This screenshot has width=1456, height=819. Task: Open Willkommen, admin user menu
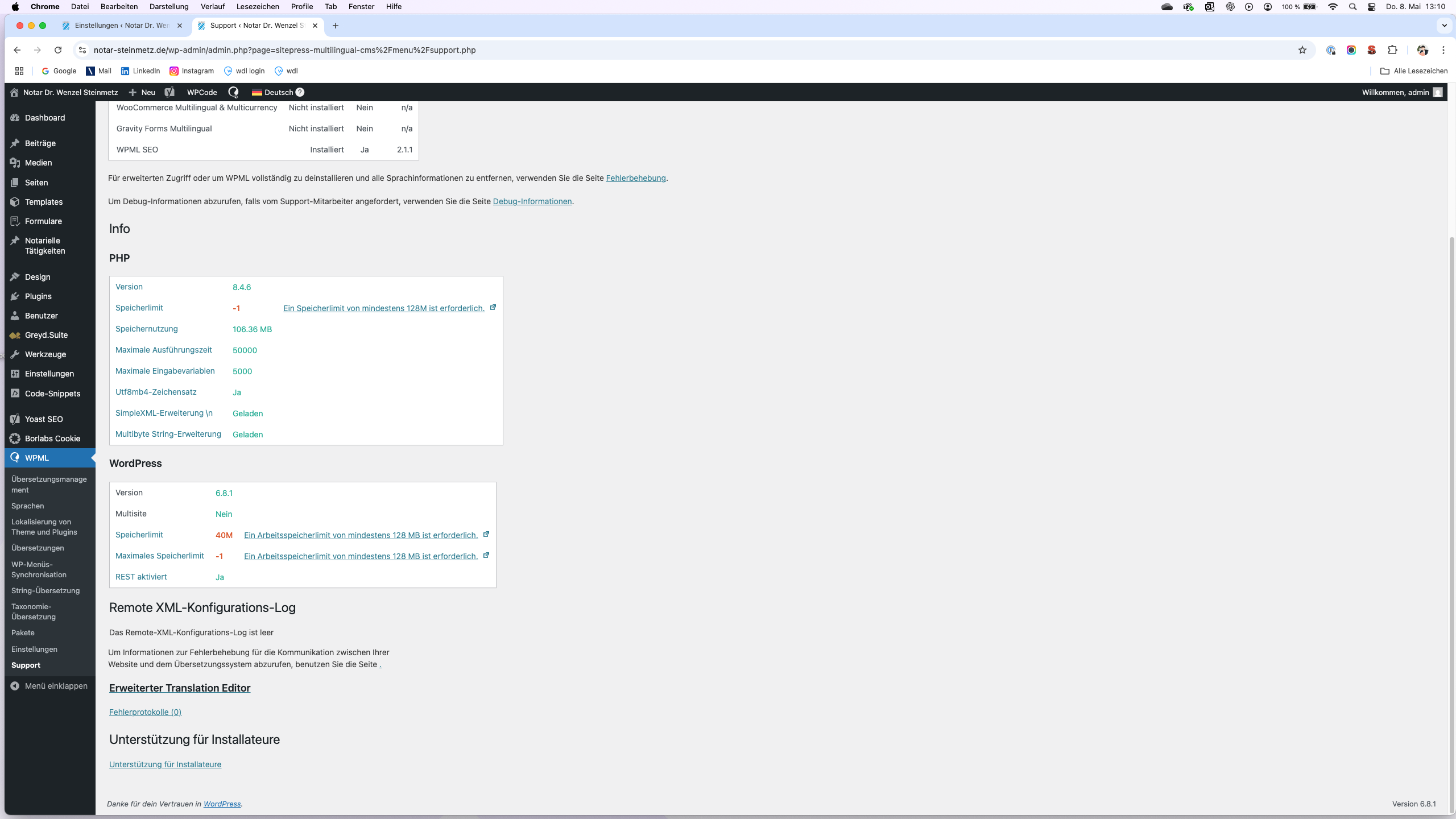[x=1402, y=92]
